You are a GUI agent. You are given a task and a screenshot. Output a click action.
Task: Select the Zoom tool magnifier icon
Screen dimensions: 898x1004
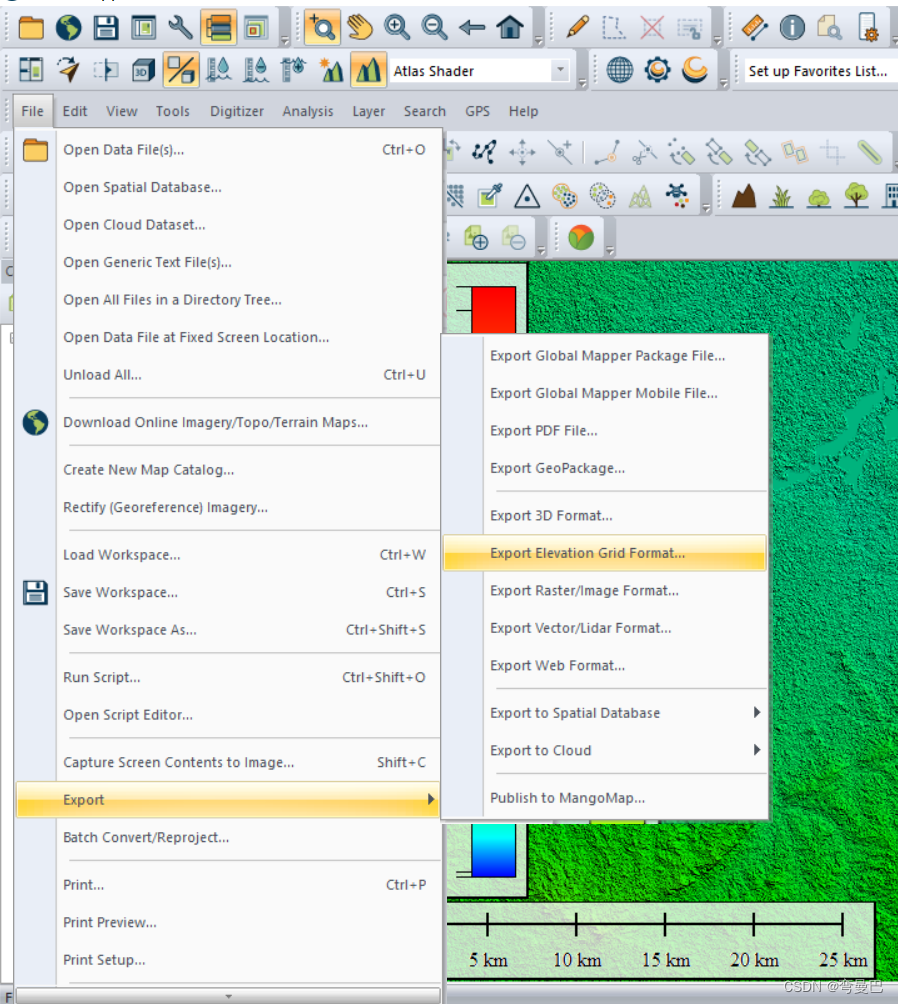point(322,28)
